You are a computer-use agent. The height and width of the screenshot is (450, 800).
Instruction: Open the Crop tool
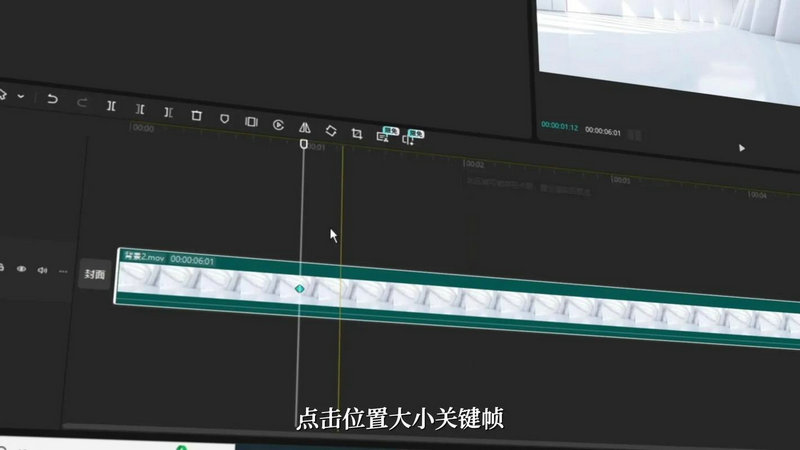pyautogui.click(x=357, y=134)
